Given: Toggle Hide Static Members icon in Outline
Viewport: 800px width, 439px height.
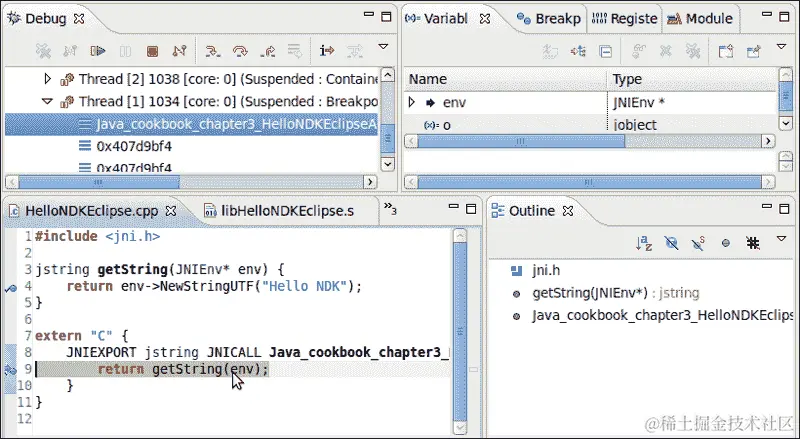Looking at the screenshot, I should point(698,243).
